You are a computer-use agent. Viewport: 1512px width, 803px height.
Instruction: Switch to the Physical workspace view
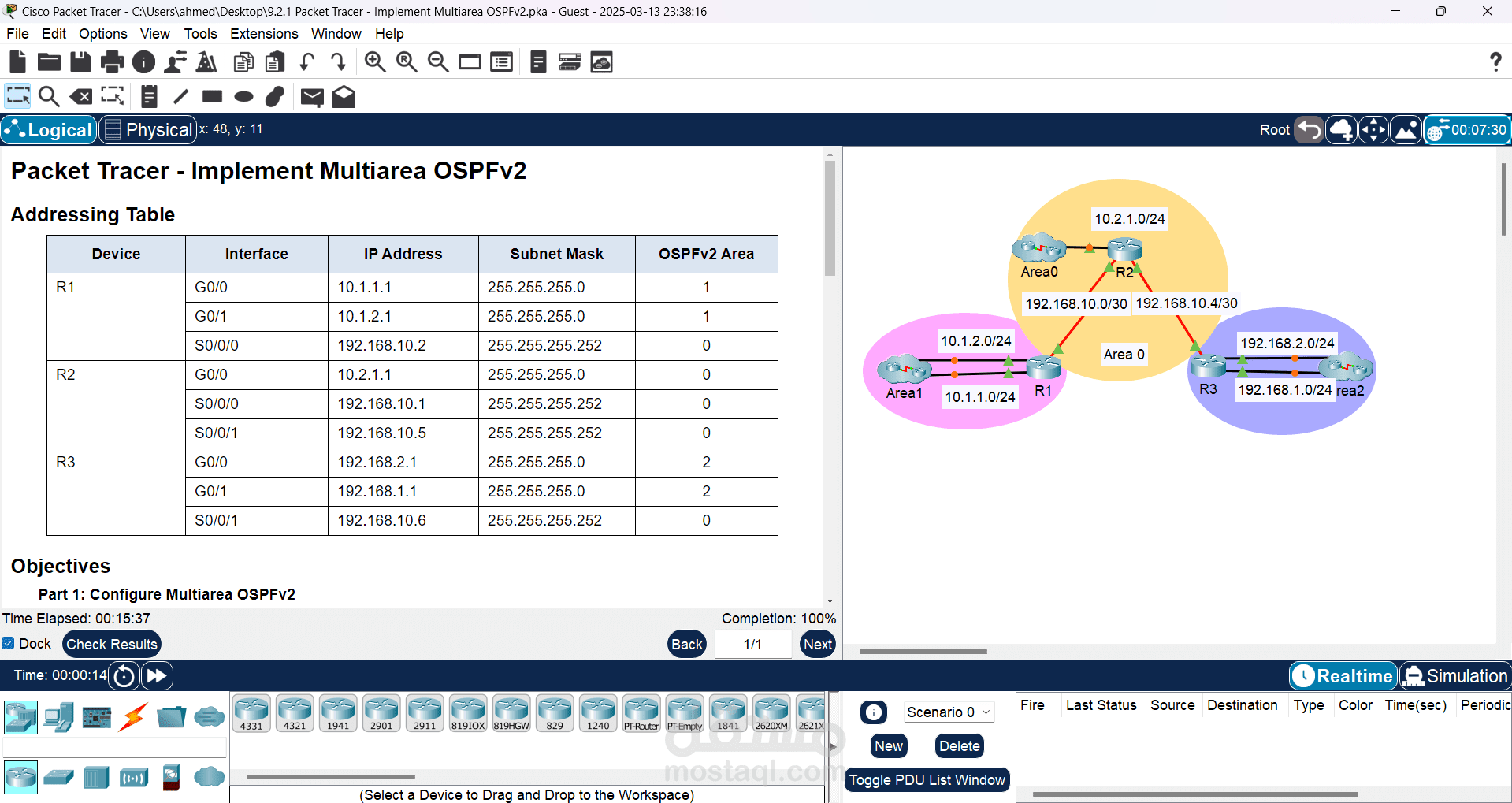tap(148, 130)
